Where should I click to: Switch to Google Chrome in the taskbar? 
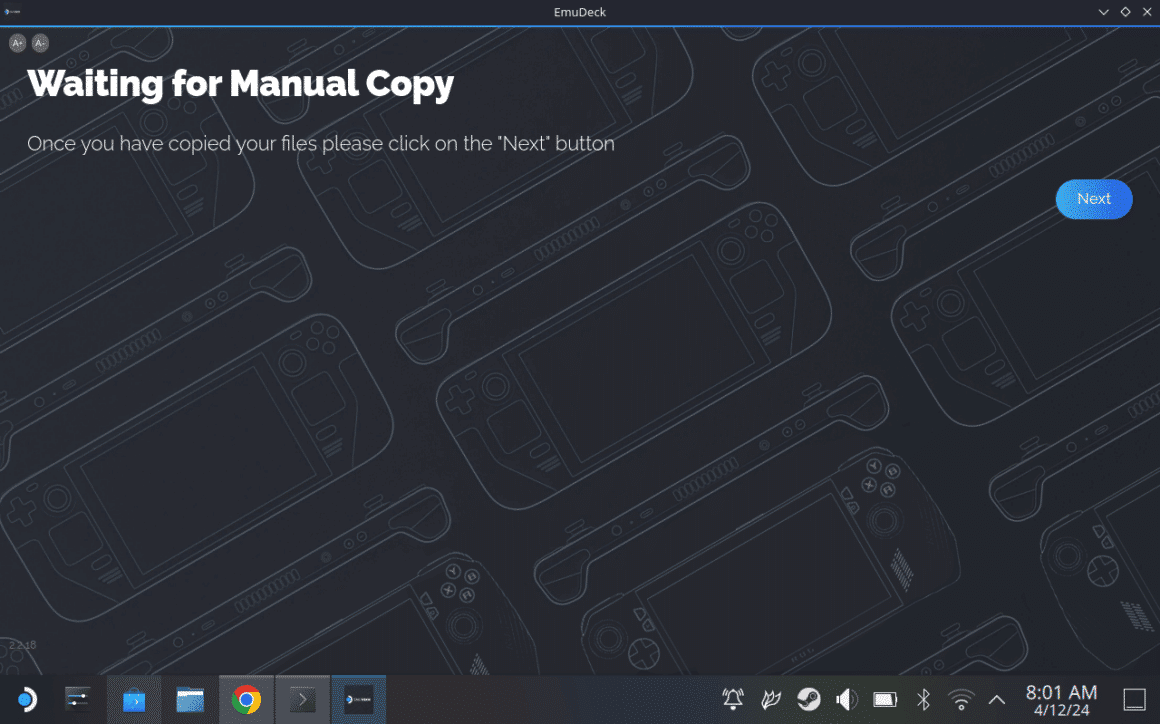point(246,700)
